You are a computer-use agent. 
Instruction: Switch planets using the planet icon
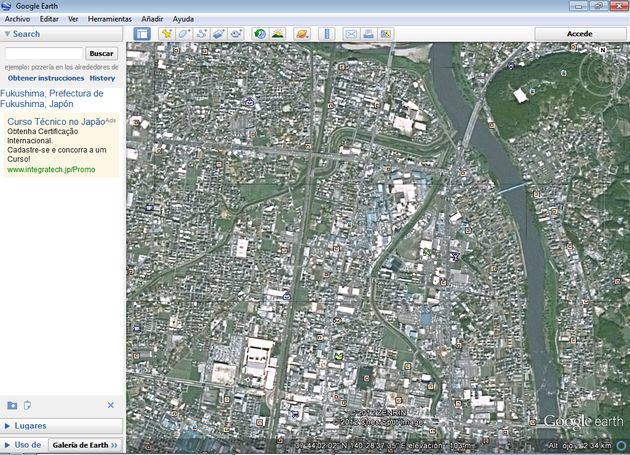pyautogui.click(x=301, y=33)
